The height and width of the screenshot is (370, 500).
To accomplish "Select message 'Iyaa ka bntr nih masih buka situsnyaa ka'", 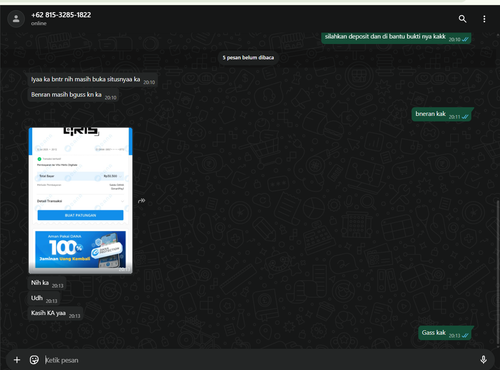I will pos(92,80).
